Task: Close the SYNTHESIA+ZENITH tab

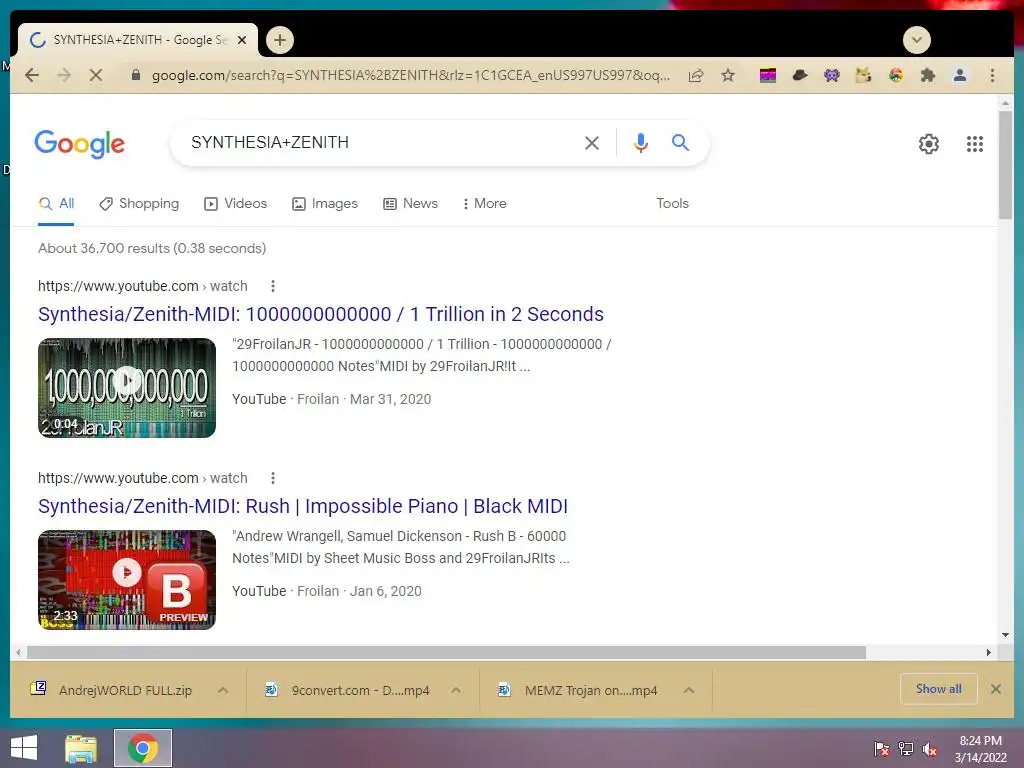Action: tap(242, 40)
